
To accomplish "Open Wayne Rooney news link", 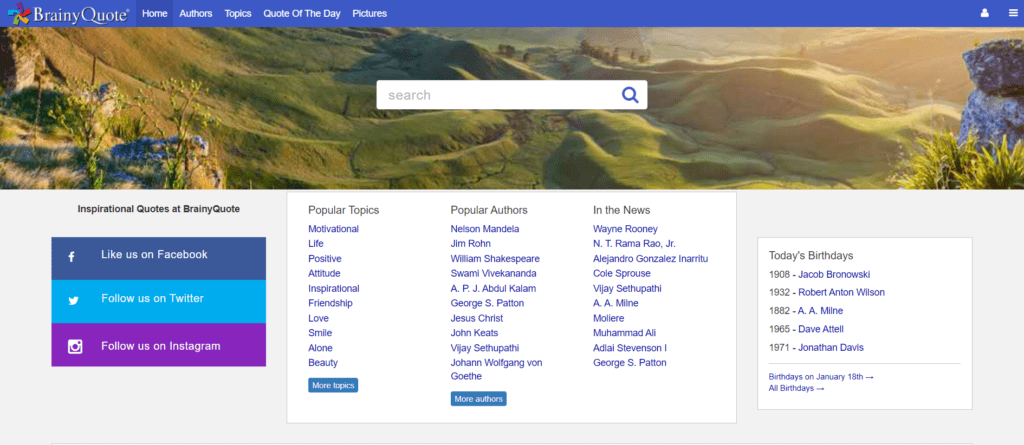I will (x=625, y=229).
